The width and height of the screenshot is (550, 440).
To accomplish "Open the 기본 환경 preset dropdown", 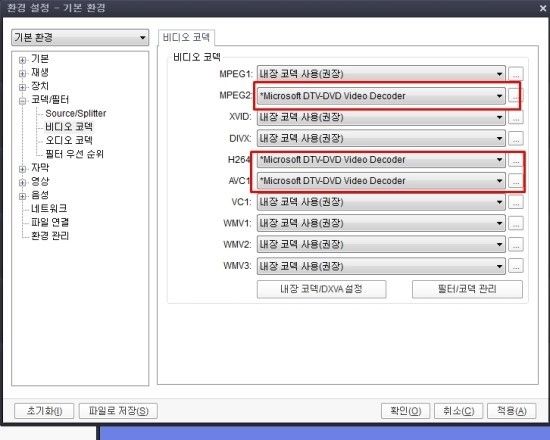I will 80,38.
